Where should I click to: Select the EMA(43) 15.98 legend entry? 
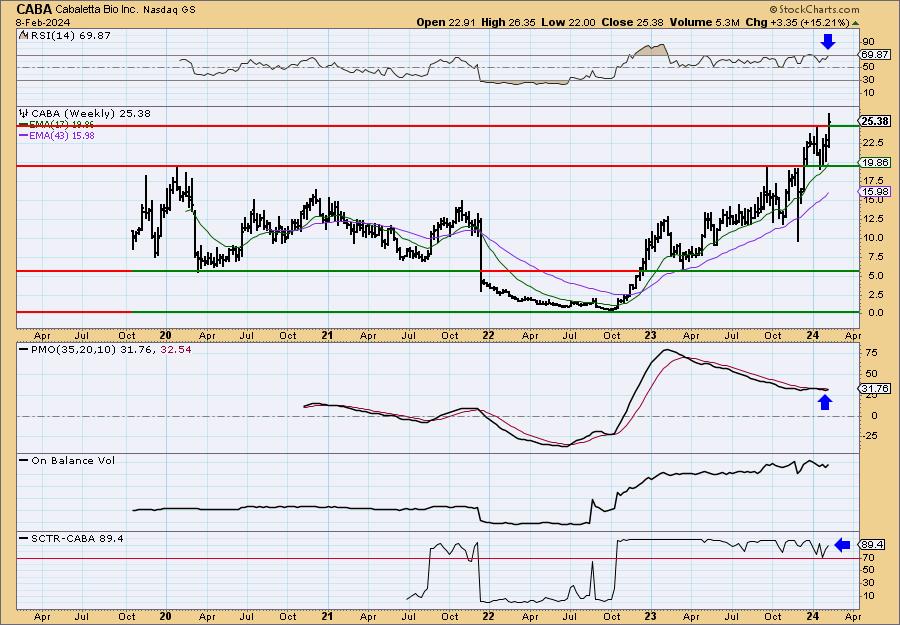tap(56, 136)
